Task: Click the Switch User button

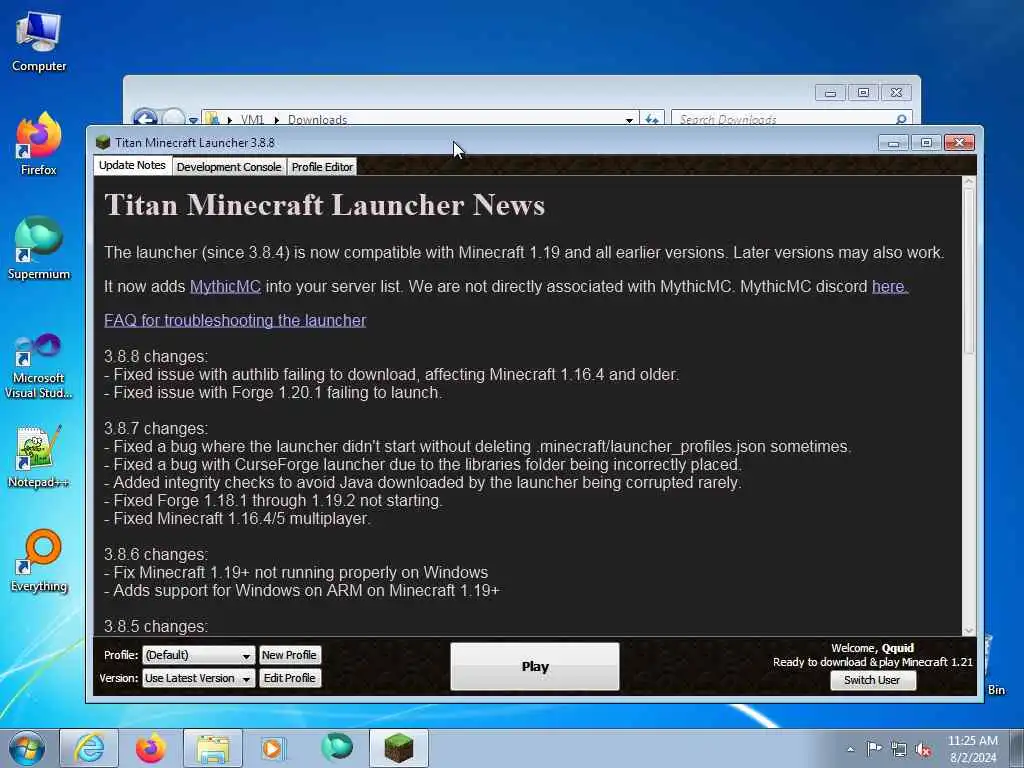Action: [x=872, y=680]
